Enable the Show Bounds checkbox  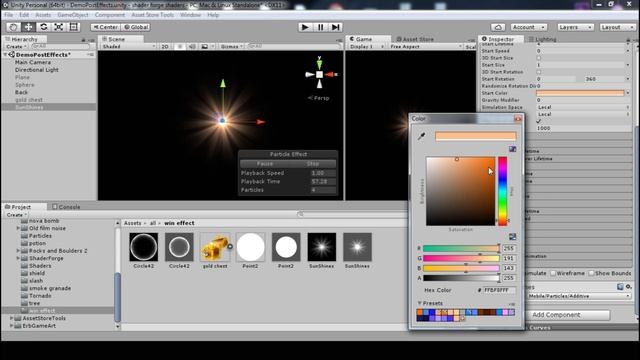click(591, 273)
